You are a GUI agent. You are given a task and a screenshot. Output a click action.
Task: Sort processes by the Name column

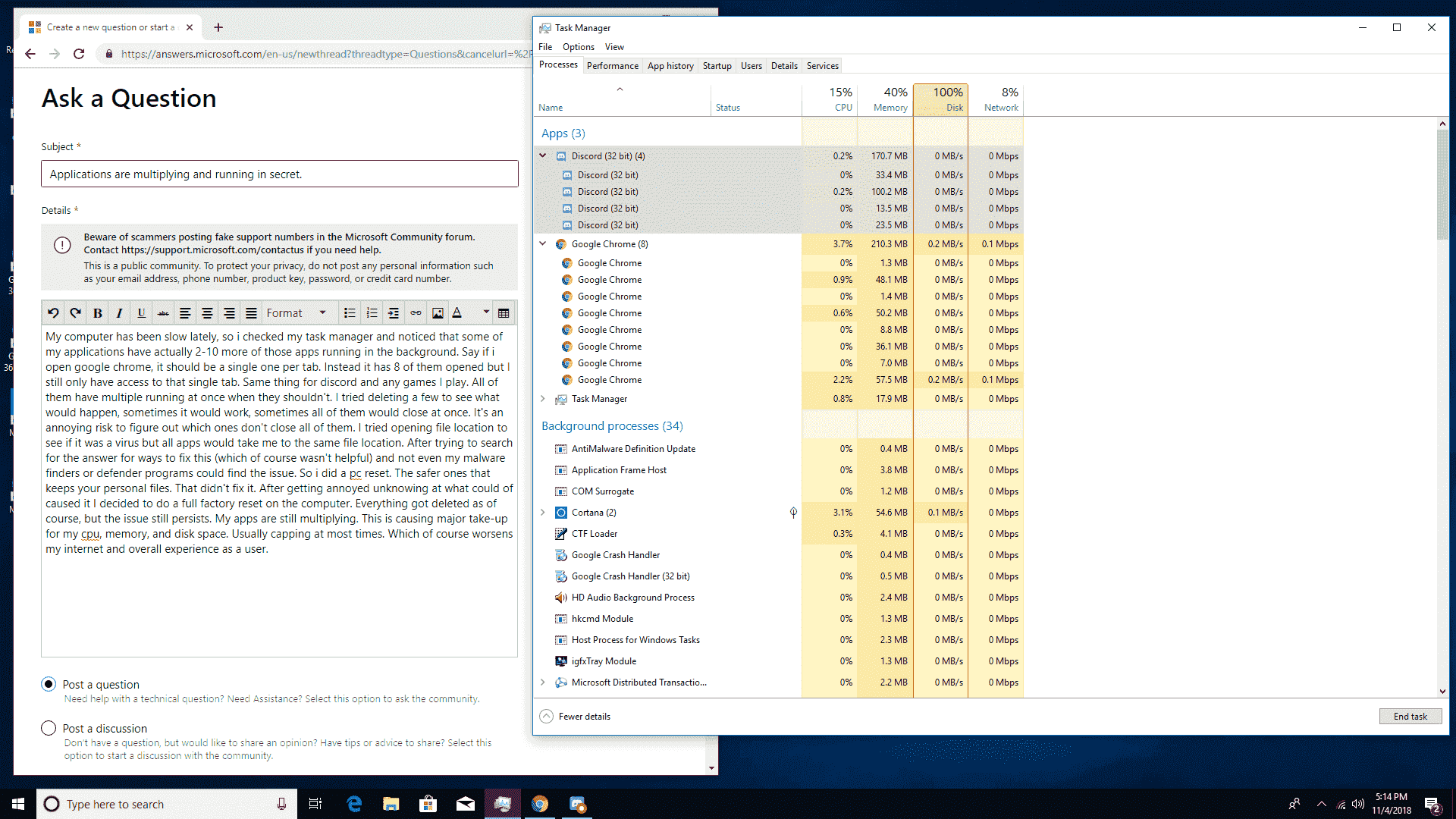[x=622, y=99]
